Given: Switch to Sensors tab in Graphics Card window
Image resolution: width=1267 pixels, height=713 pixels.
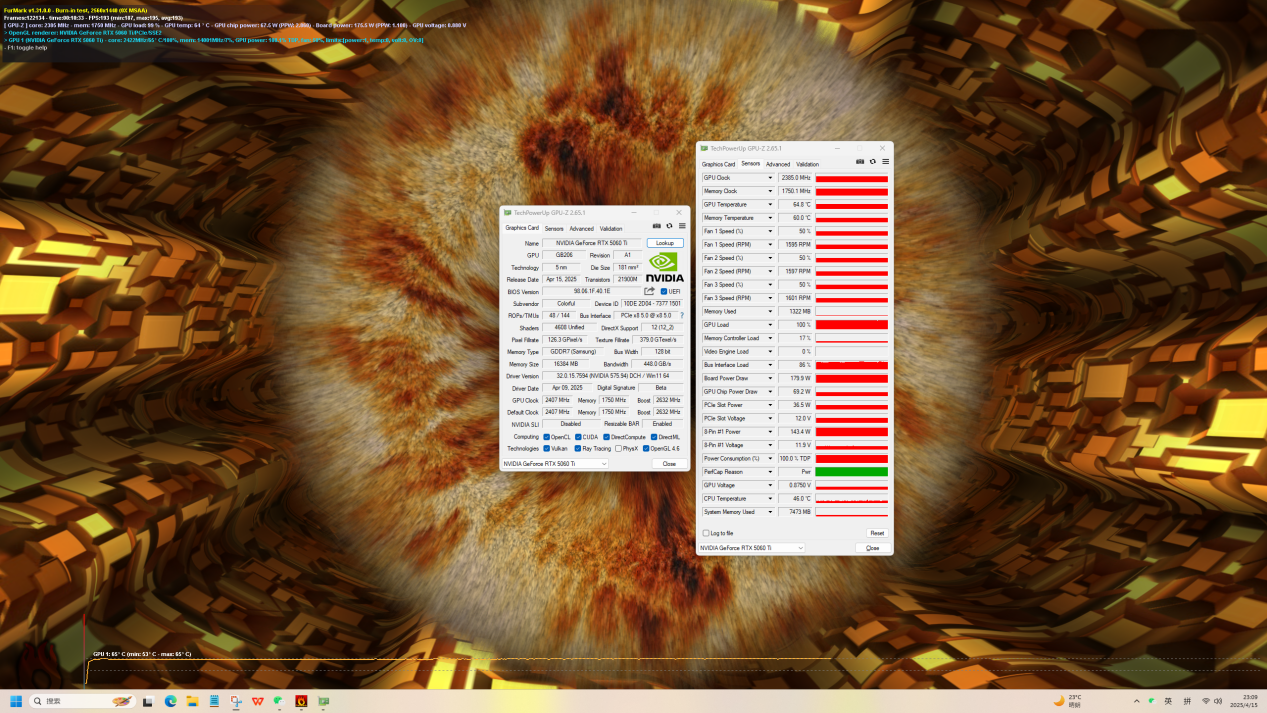Looking at the screenshot, I should tap(554, 228).
